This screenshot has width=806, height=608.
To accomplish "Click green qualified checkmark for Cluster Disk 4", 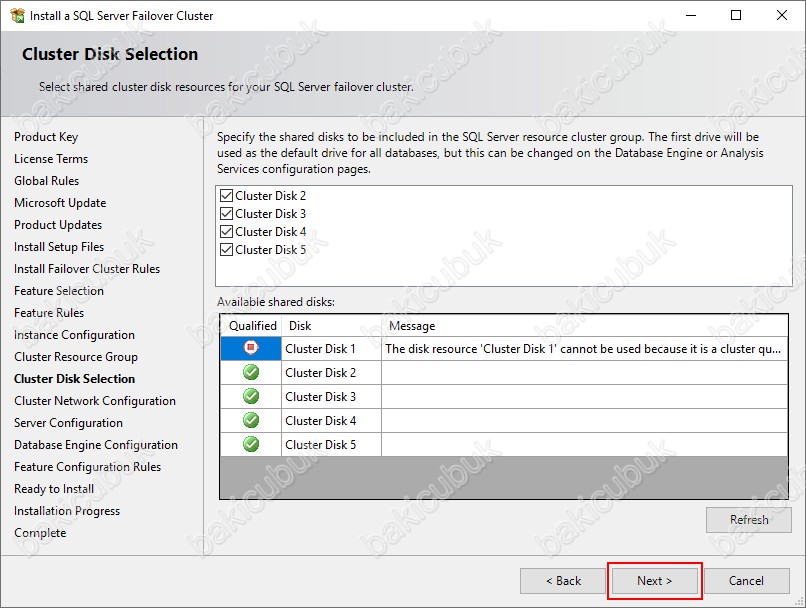I will click(251, 421).
